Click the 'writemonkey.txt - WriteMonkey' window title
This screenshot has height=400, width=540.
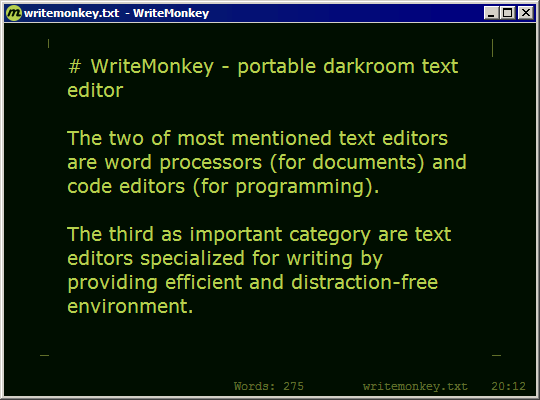point(116,13)
